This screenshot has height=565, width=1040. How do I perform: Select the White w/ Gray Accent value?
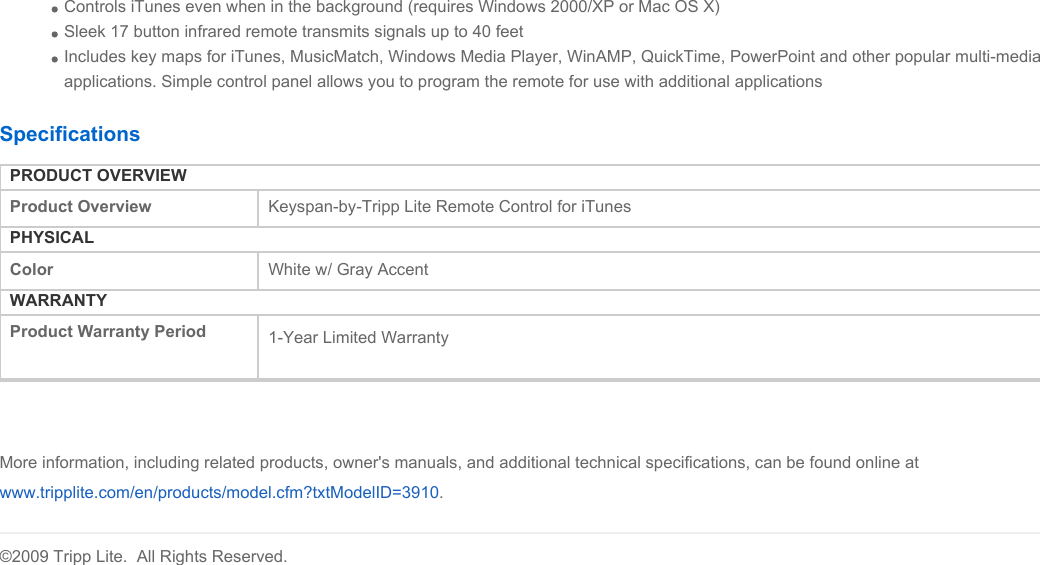[x=348, y=269]
